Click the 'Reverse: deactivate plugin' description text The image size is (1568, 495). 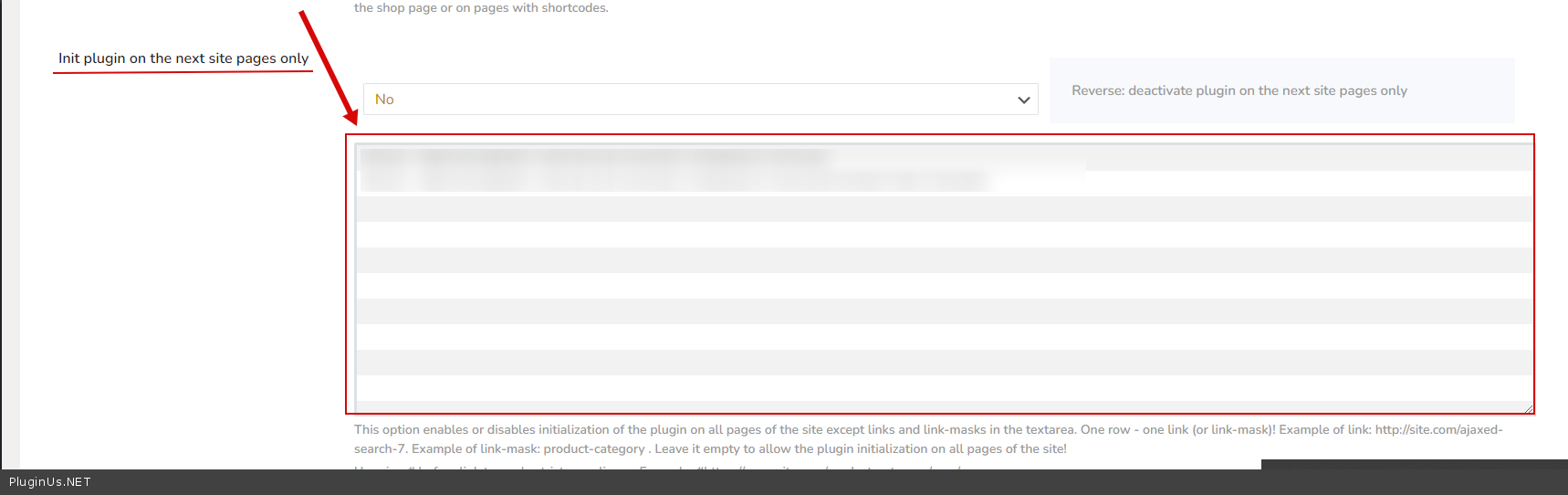coord(1239,90)
